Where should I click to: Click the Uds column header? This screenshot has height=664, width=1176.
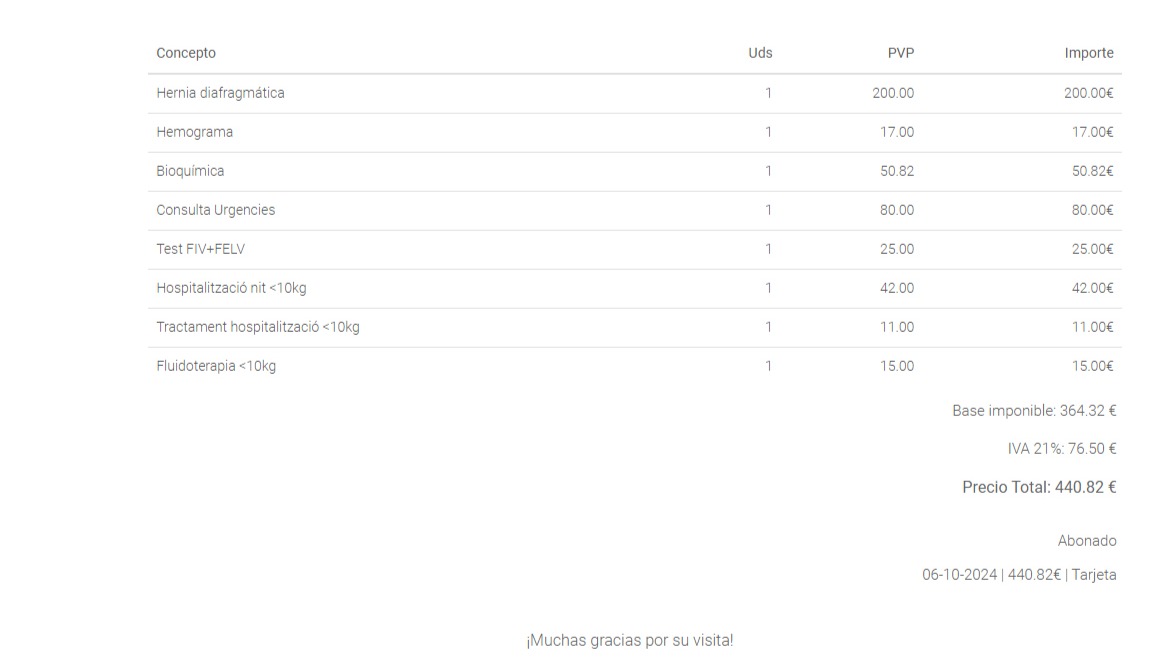click(760, 53)
